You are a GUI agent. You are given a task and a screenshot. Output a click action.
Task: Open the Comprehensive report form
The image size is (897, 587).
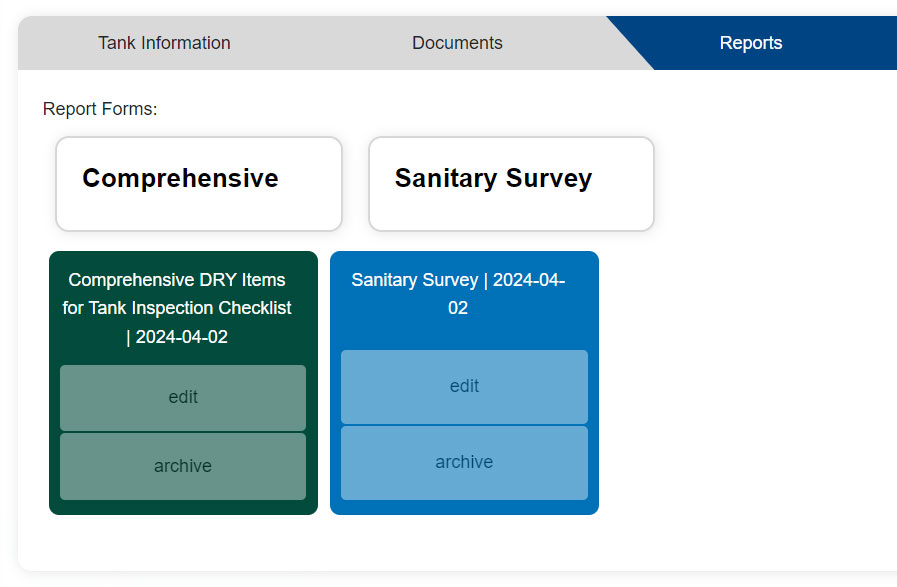(x=199, y=184)
